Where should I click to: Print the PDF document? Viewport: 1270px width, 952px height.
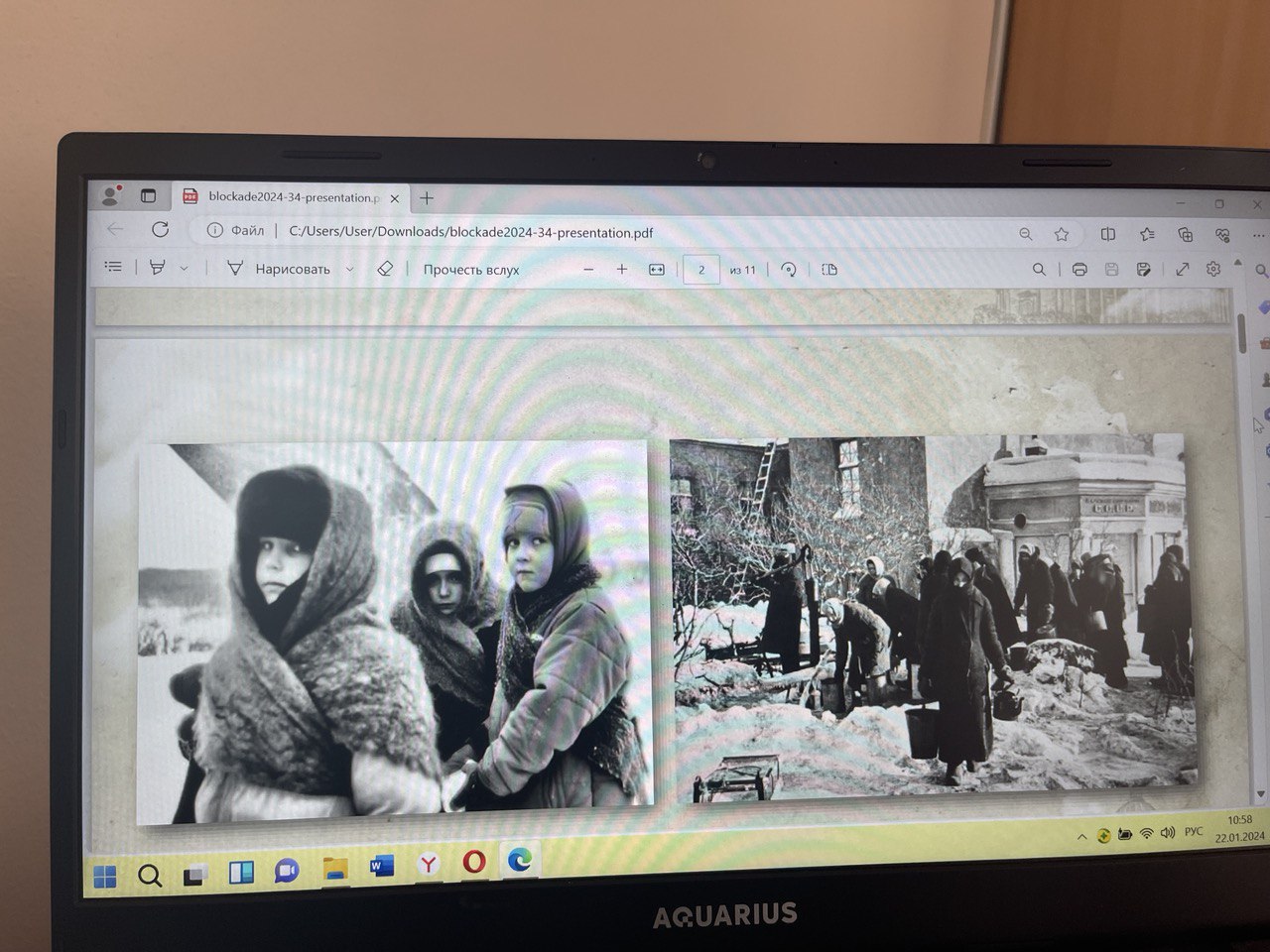point(1079,270)
